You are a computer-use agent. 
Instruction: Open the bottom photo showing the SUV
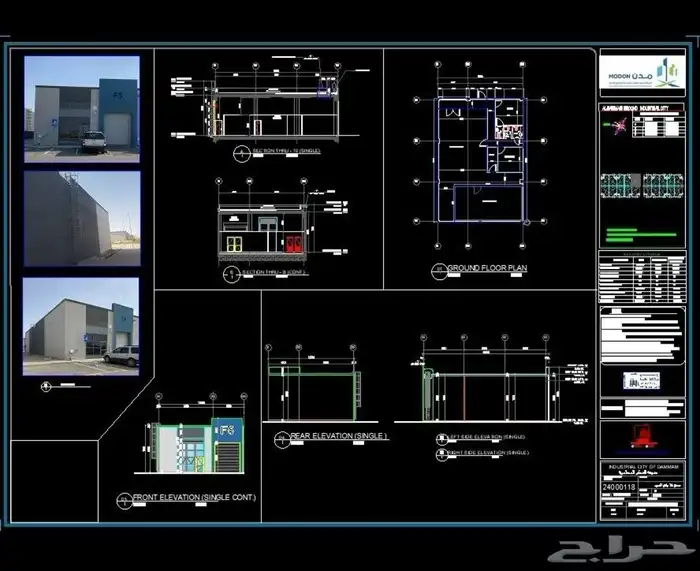[82, 322]
